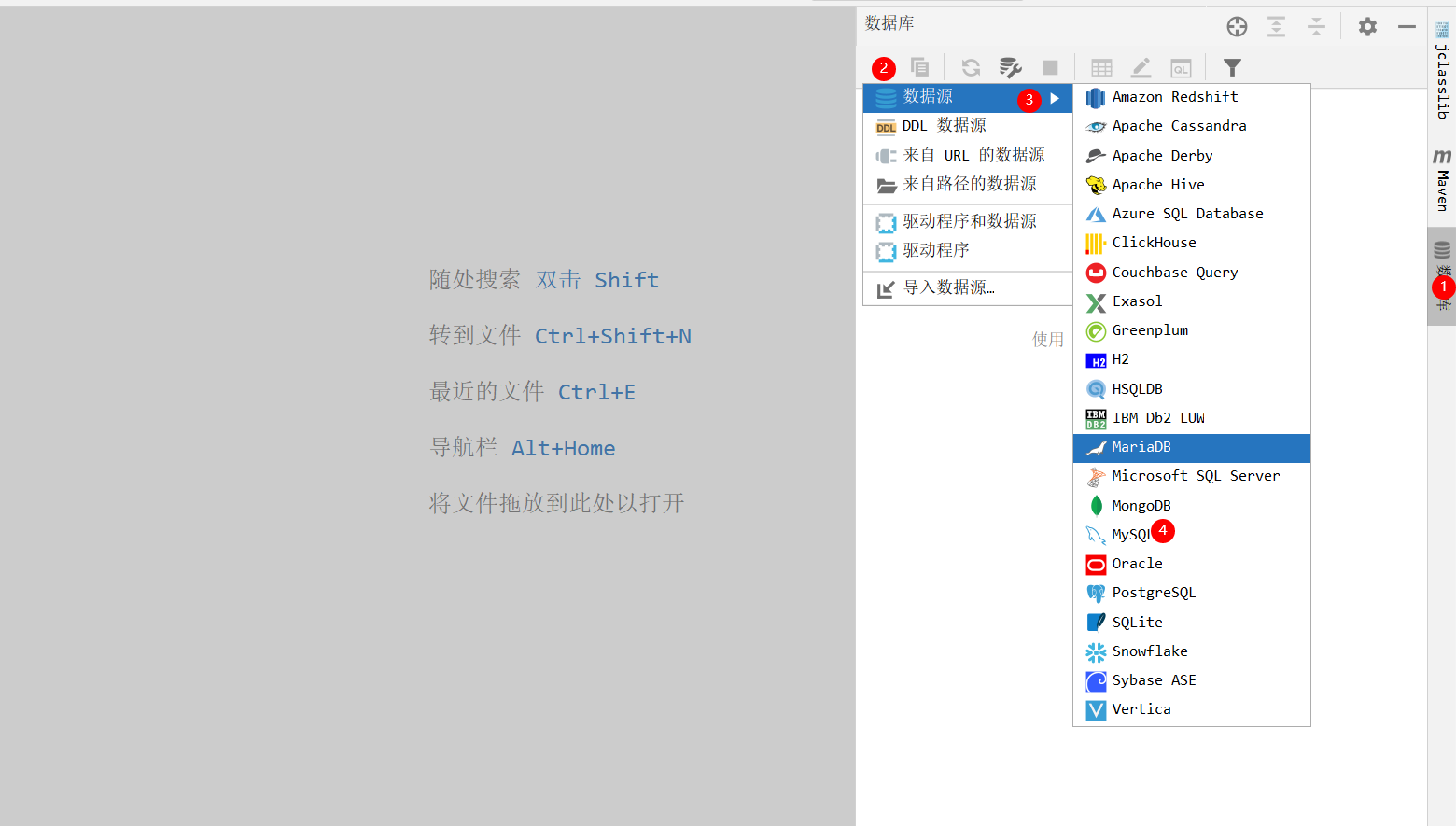Open the Maven side tab

point(1442,180)
